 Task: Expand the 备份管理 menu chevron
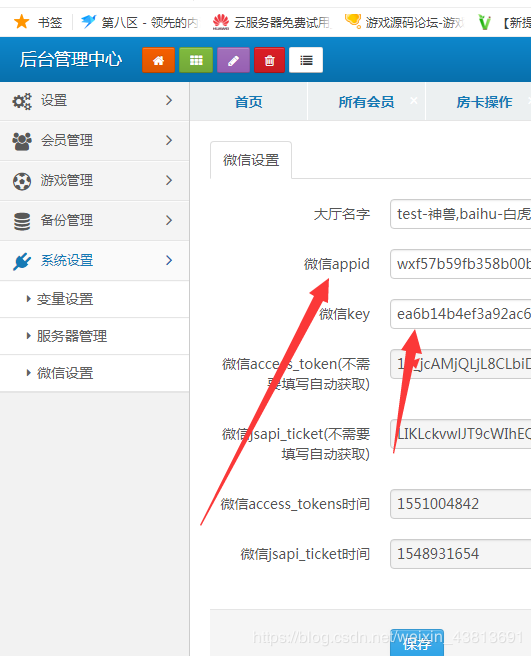(169, 220)
